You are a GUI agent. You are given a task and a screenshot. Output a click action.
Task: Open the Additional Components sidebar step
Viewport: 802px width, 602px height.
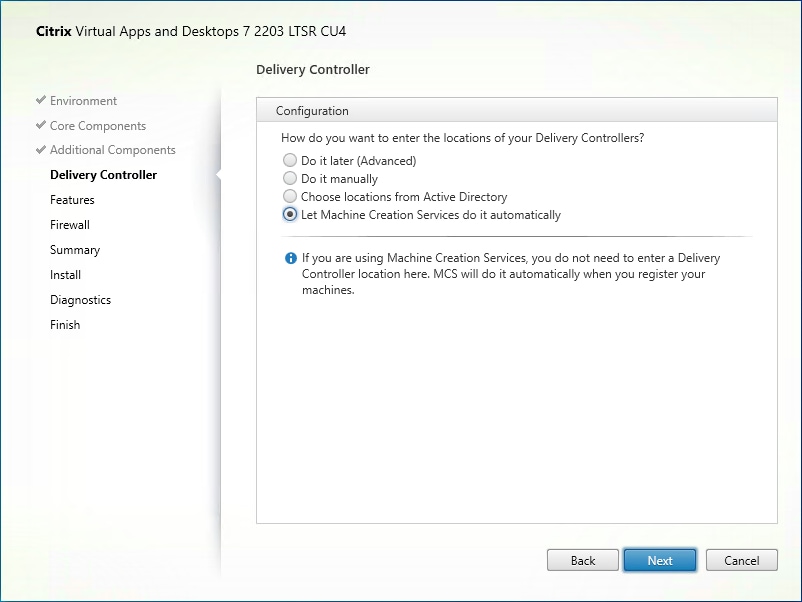112,150
